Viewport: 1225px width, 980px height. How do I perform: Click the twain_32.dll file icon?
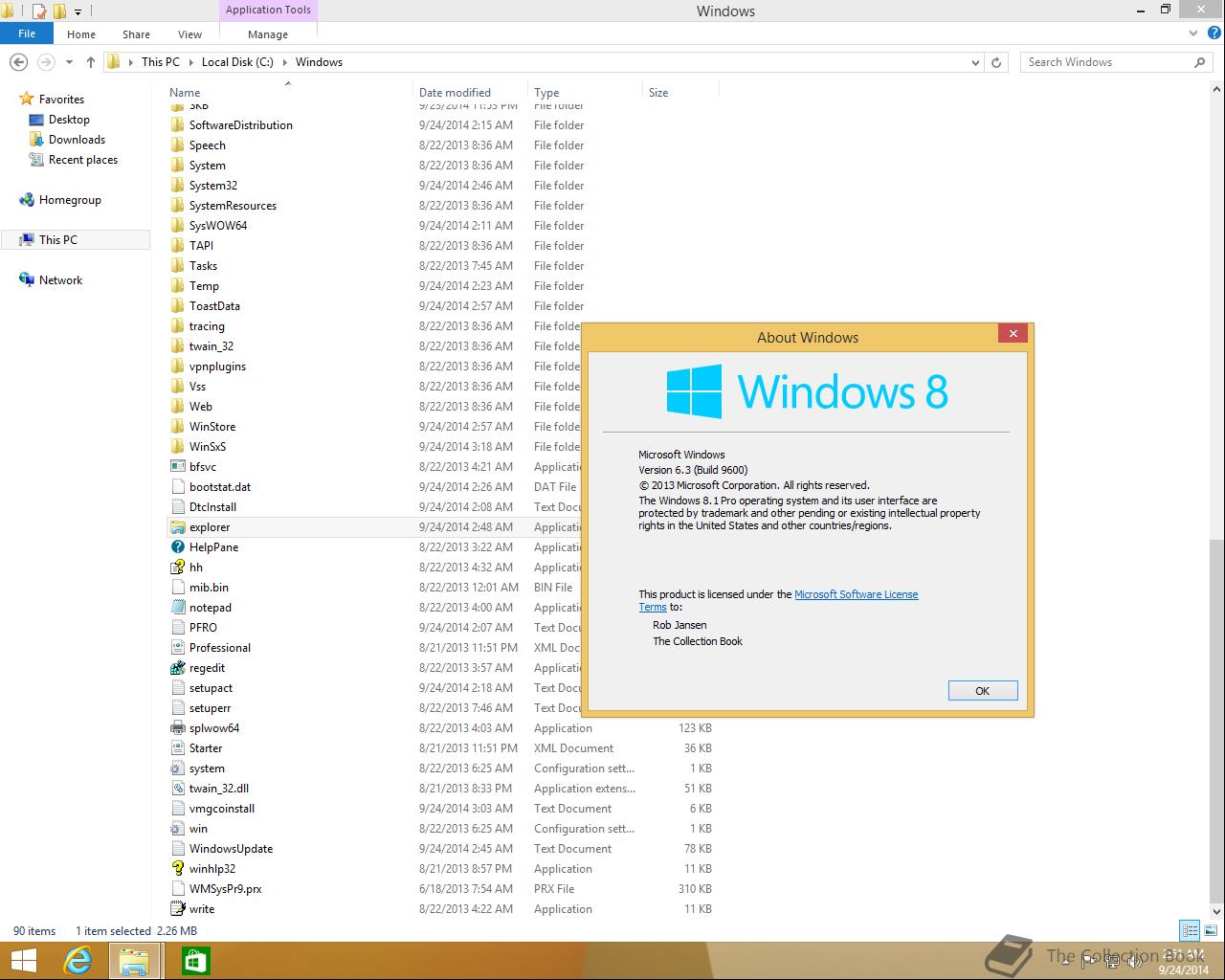click(x=177, y=789)
